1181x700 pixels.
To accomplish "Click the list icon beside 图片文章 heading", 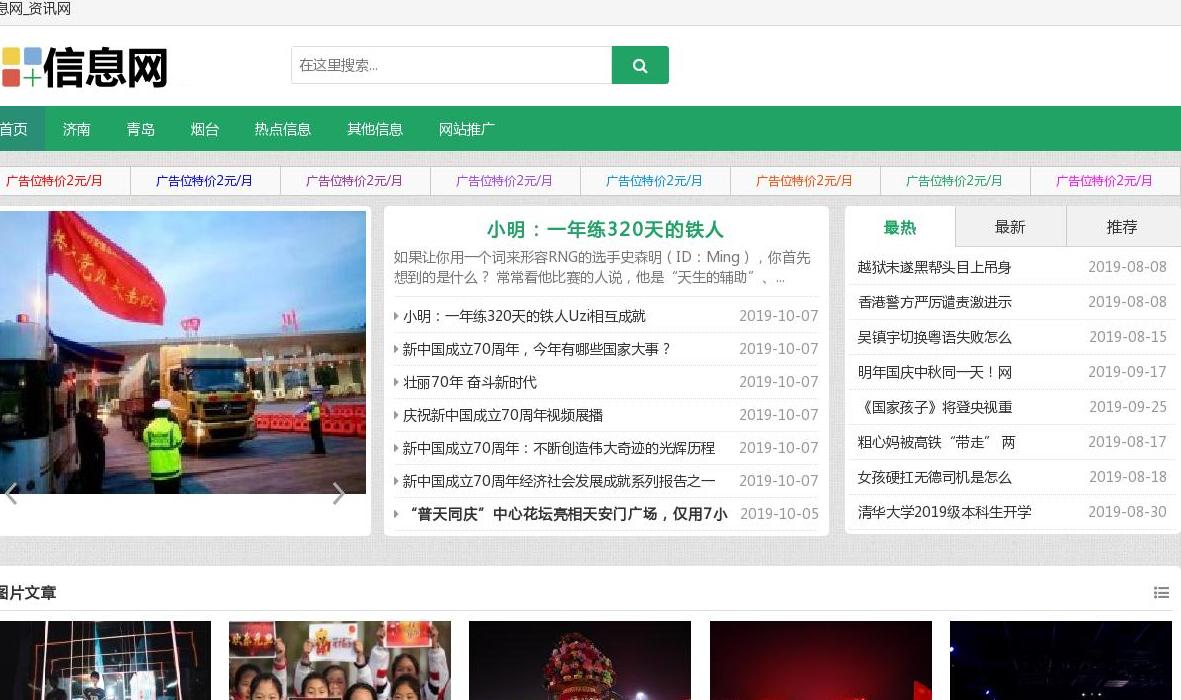I will click(x=1161, y=592).
